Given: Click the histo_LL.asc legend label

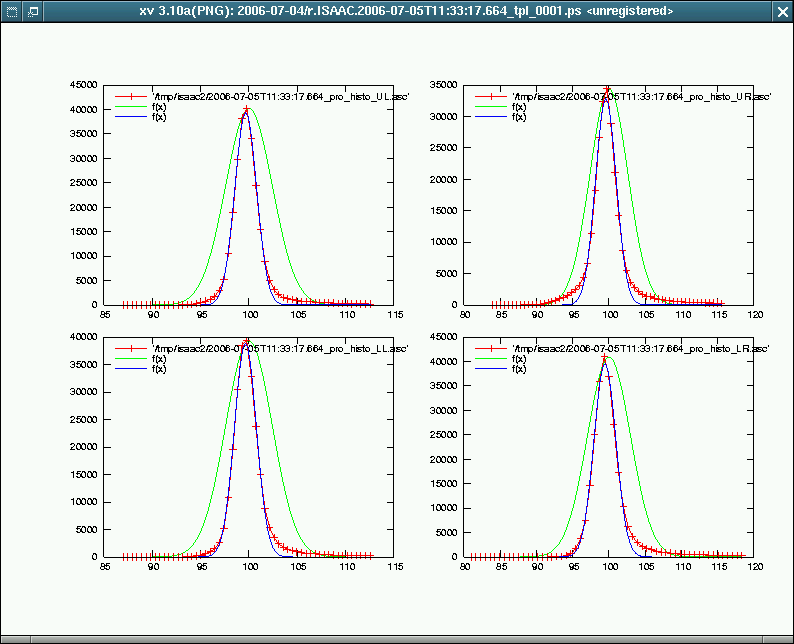Looking at the screenshot, I should click(x=266, y=347).
